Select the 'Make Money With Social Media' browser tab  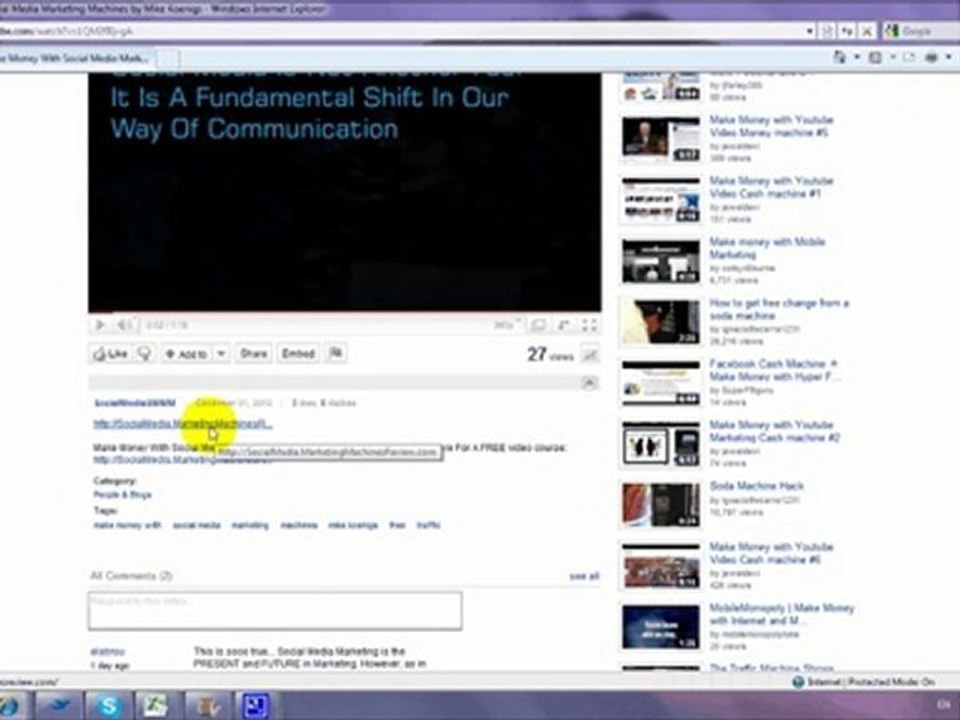(75, 59)
